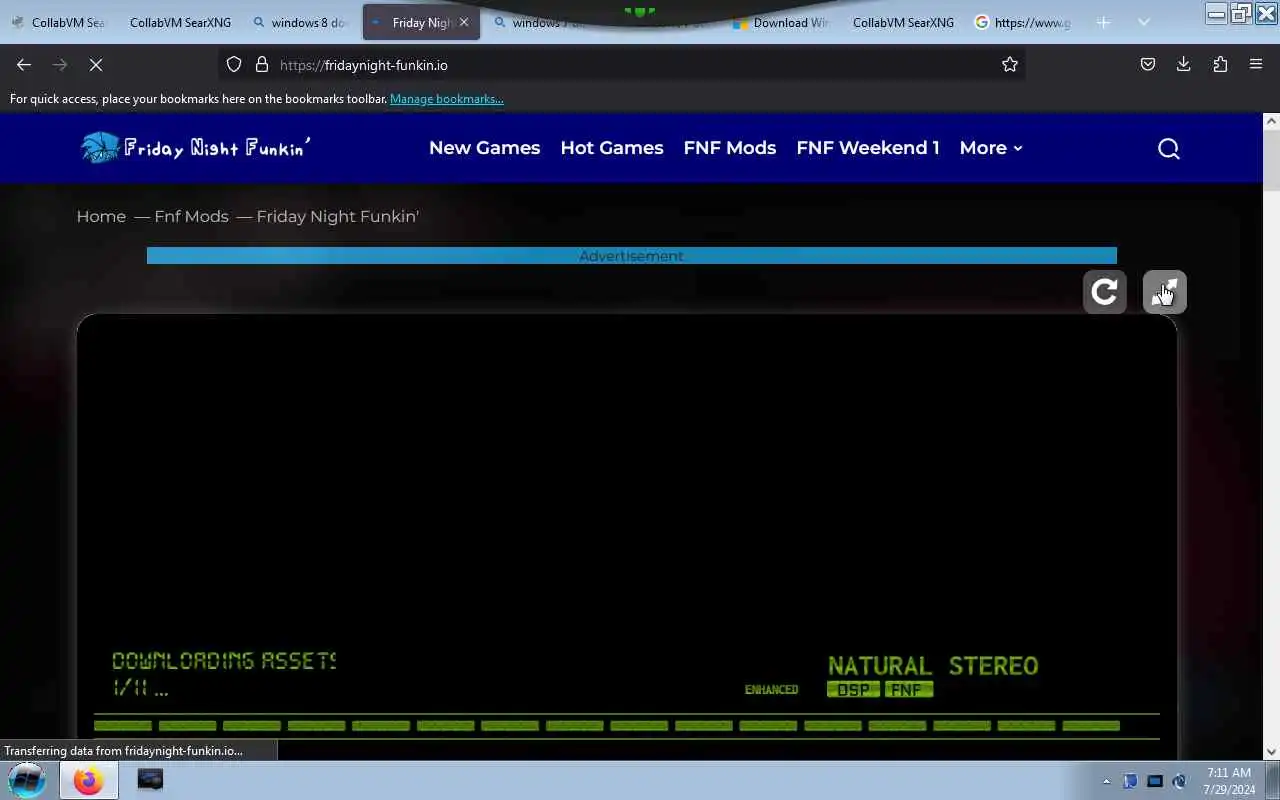Click the Firefox taskbar icon
Screen dimensions: 1280x800
[88, 780]
